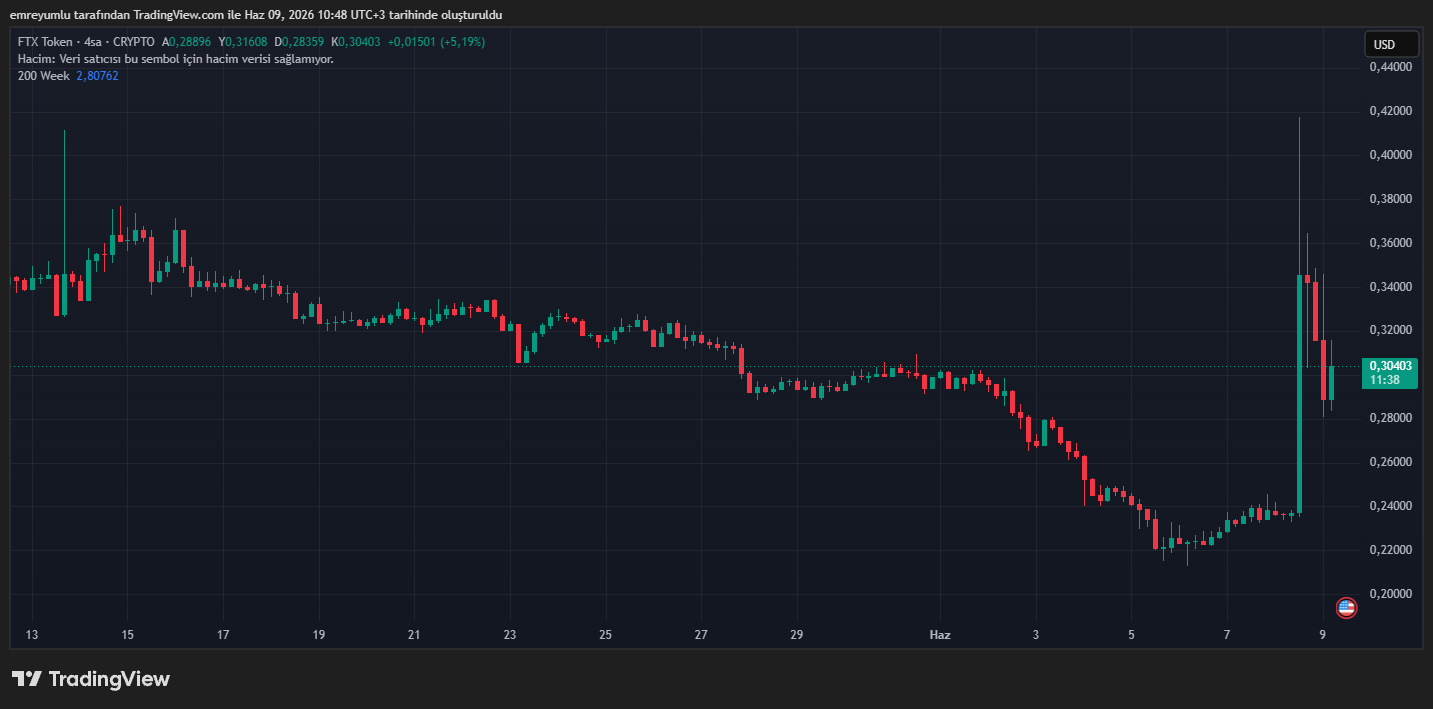Click the change value +0,01501 (+5,19%)
Screen dimensions: 1433x709
pos(436,42)
